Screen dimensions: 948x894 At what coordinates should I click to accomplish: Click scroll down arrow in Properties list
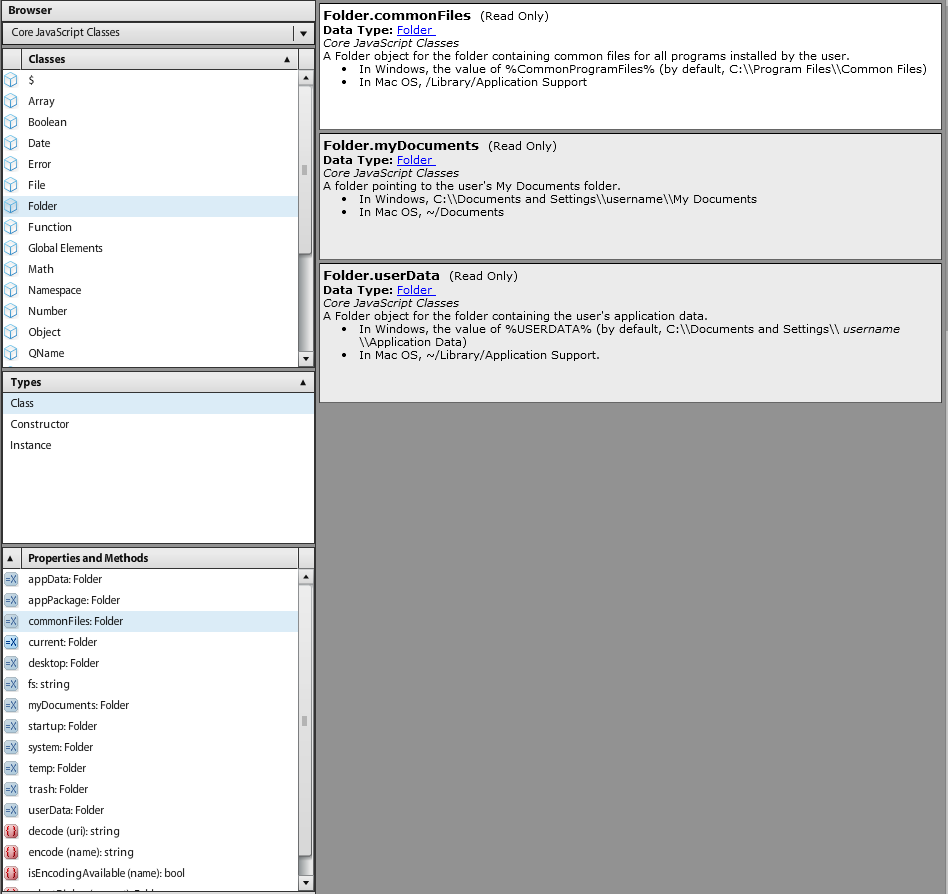[x=306, y=883]
